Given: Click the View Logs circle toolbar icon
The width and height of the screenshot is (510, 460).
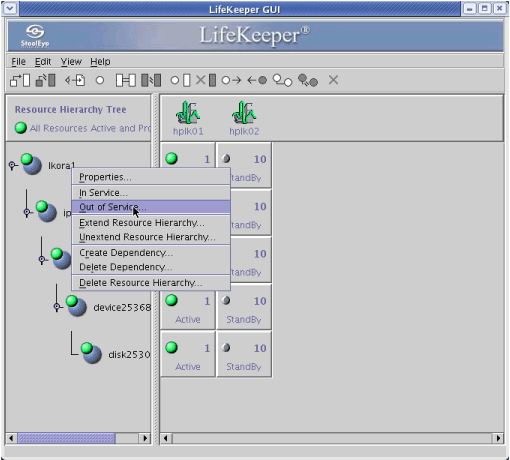Looking at the screenshot, I should click(x=100, y=80).
